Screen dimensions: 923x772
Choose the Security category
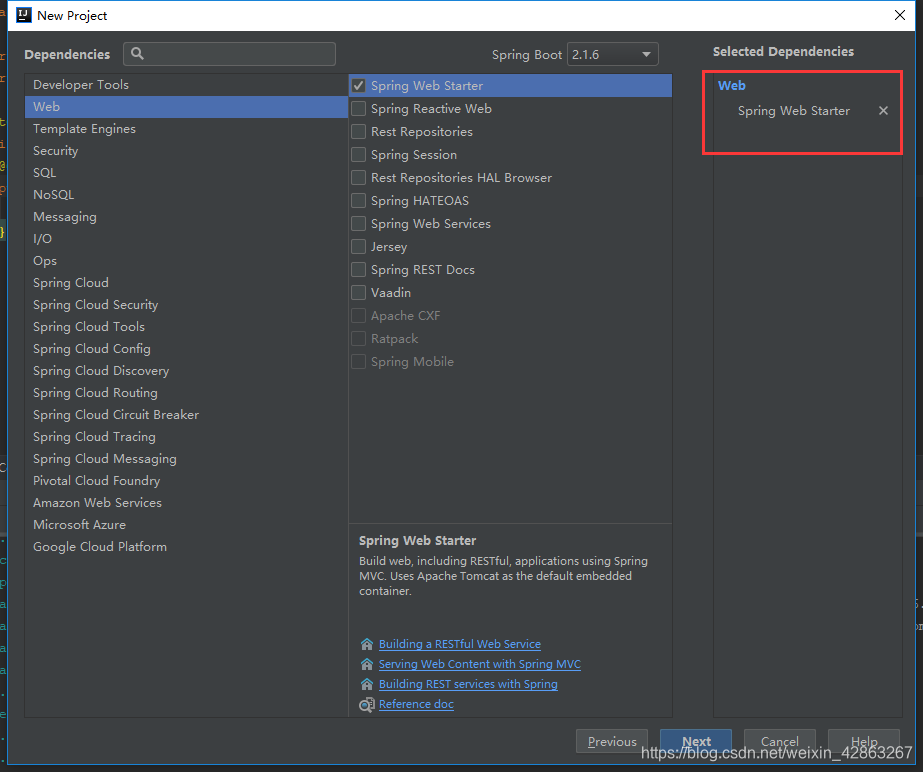point(186,151)
